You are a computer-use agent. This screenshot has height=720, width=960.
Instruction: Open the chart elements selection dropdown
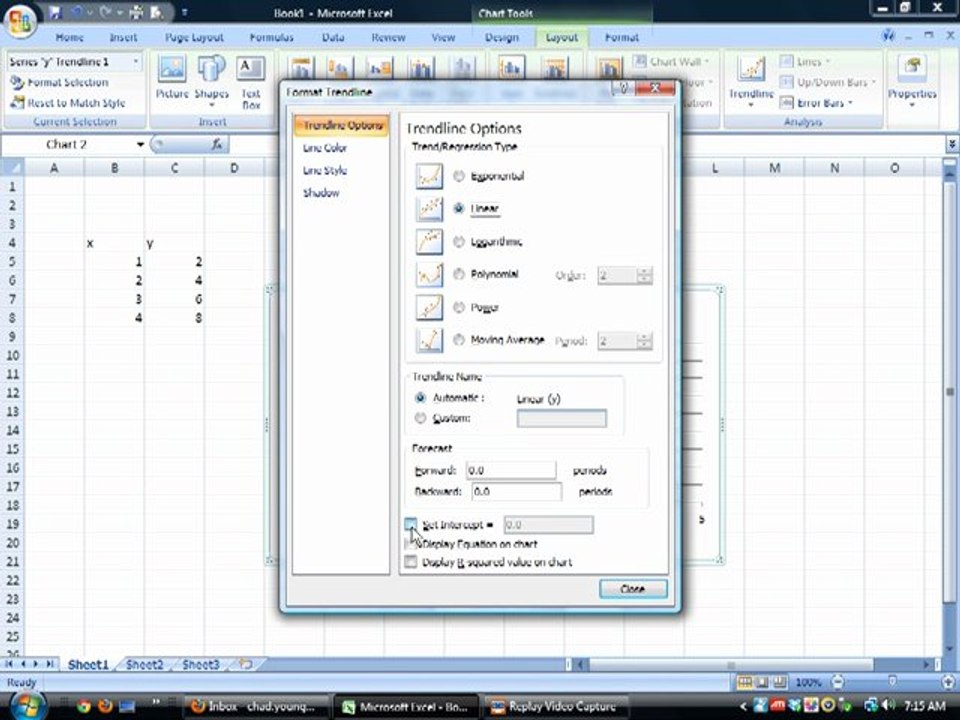coord(135,62)
